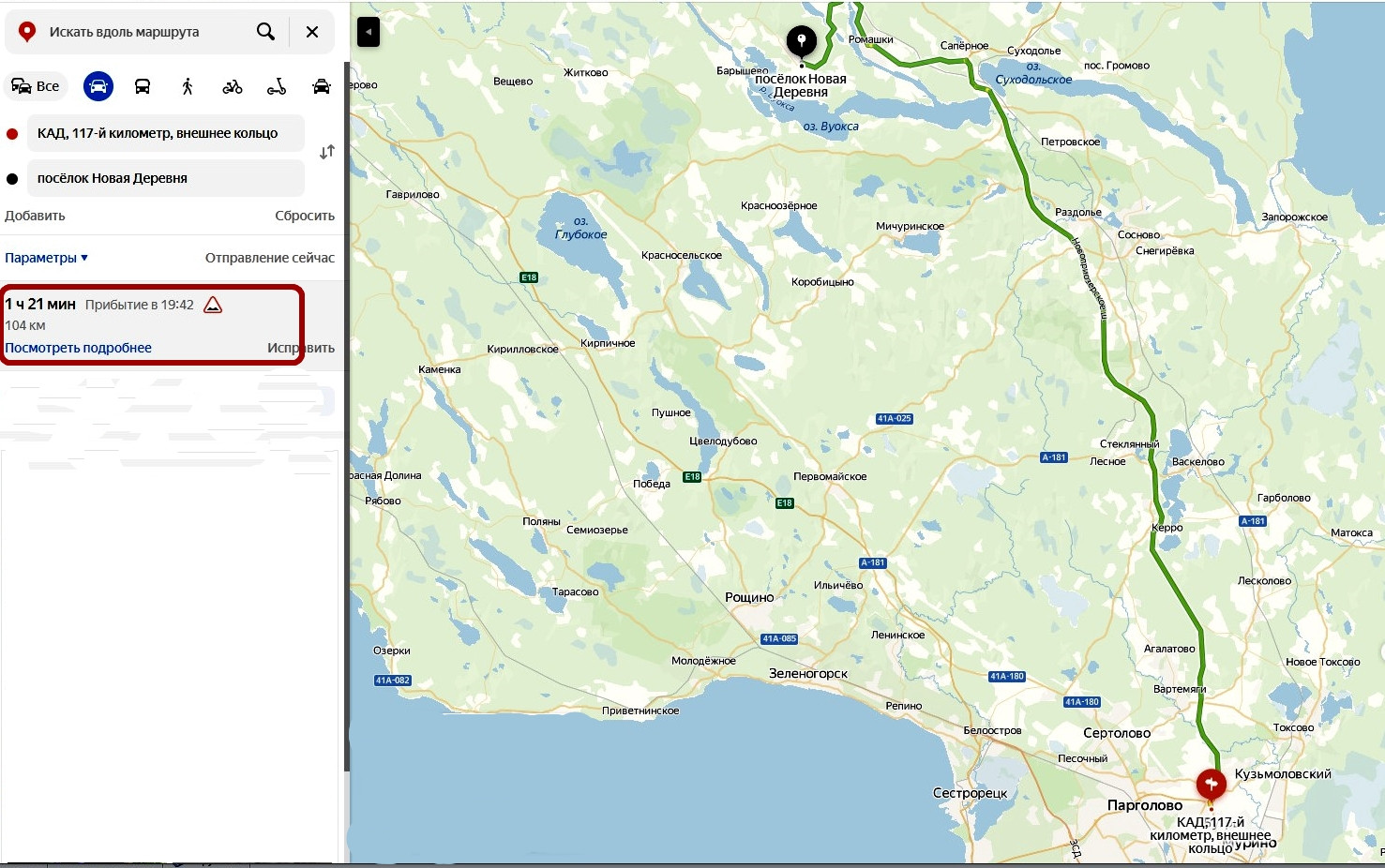Click the search magnifier icon
The image size is (1385, 868).
(266, 32)
